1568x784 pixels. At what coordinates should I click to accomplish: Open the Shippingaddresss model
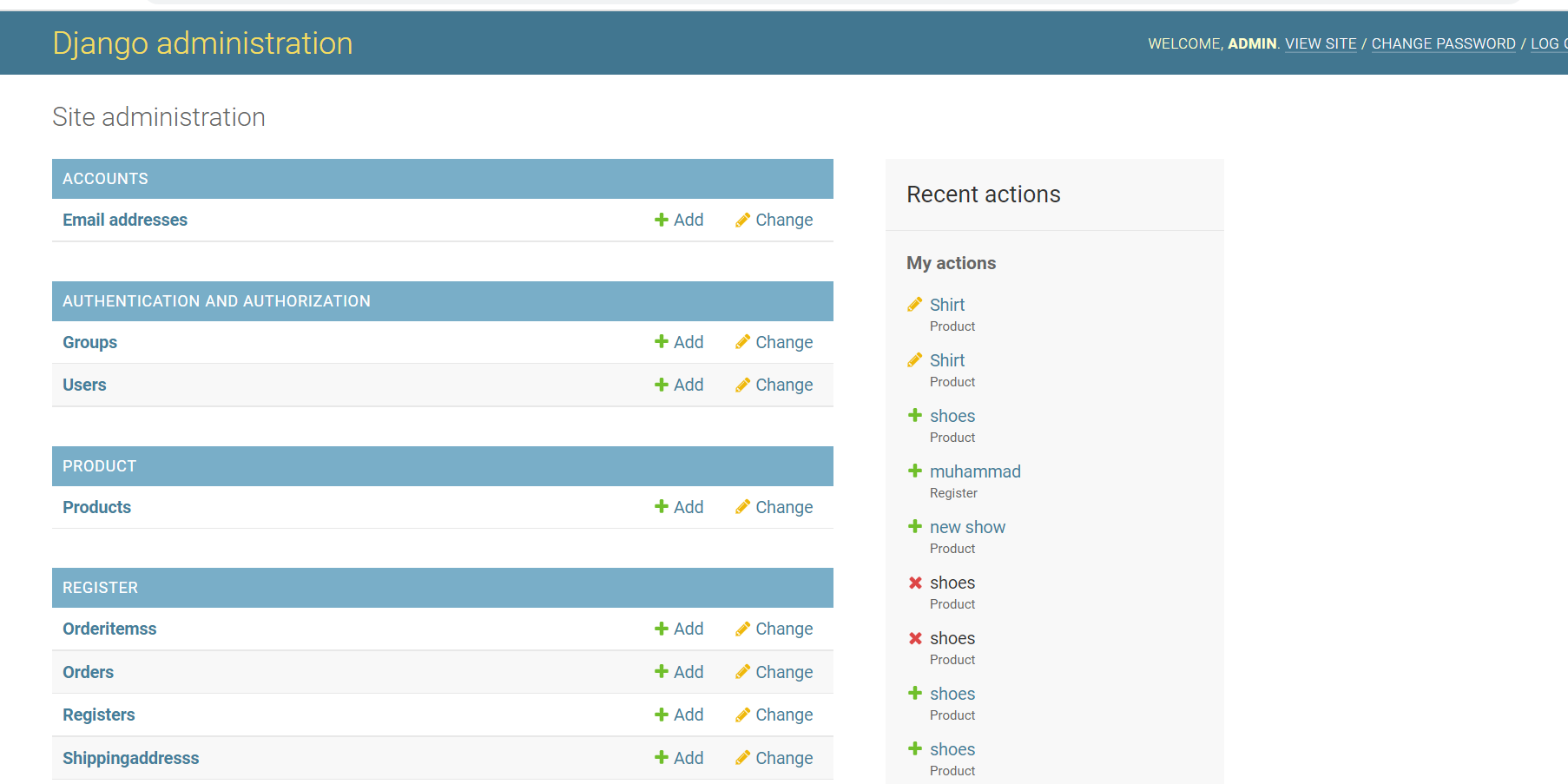[130, 758]
